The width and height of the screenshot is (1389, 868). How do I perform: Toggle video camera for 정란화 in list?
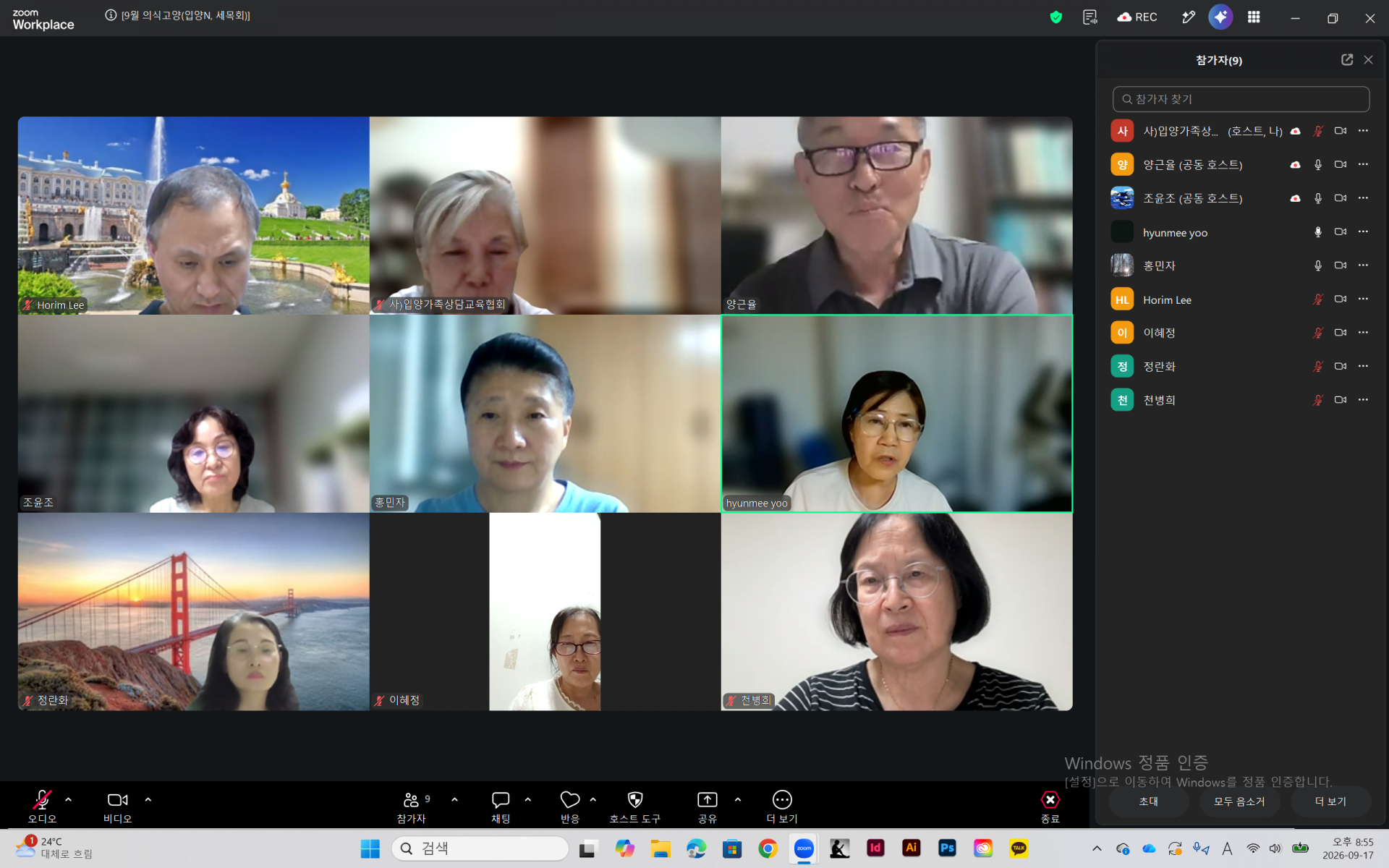coord(1341,367)
